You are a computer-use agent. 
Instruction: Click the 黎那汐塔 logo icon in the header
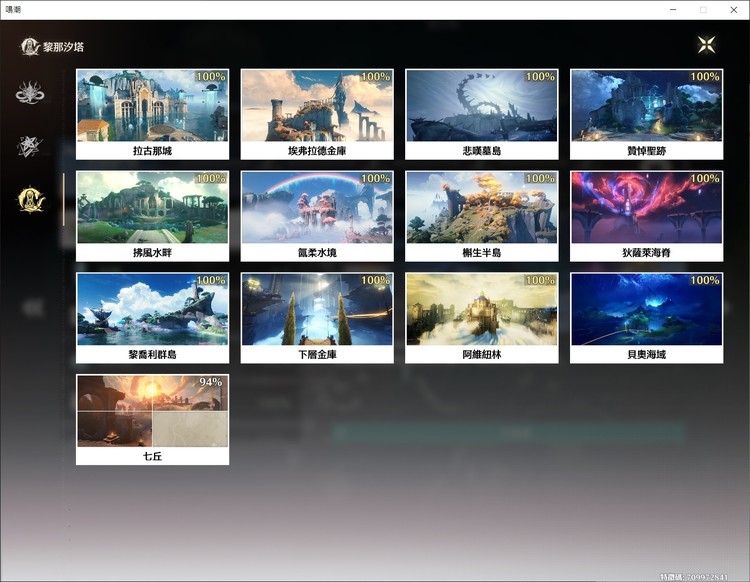point(30,47)
